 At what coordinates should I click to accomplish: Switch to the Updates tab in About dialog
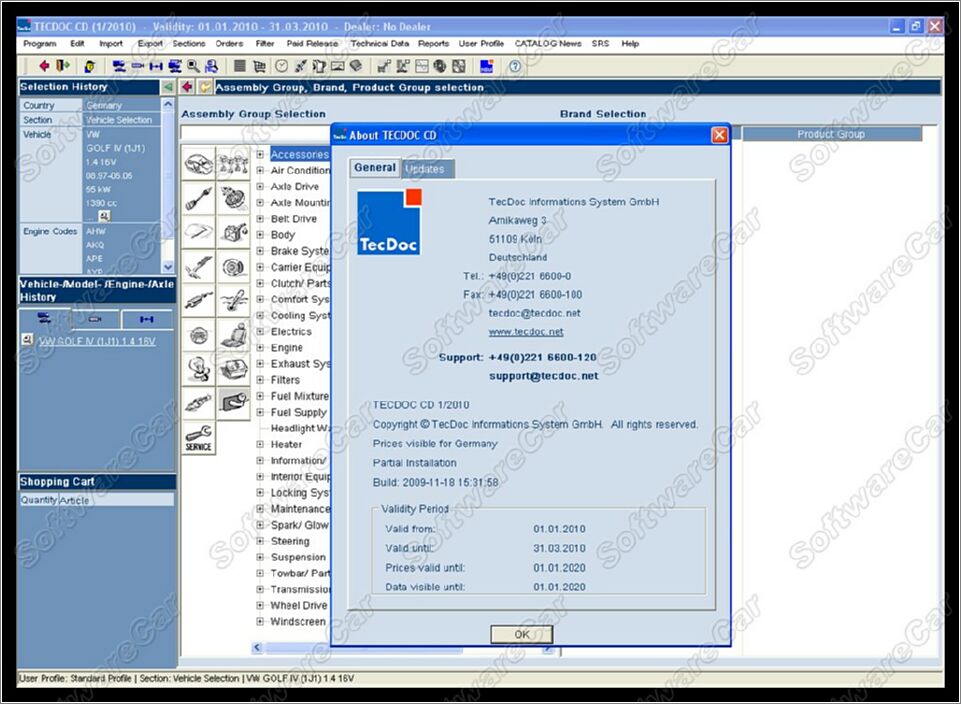(x=427, y=169)
